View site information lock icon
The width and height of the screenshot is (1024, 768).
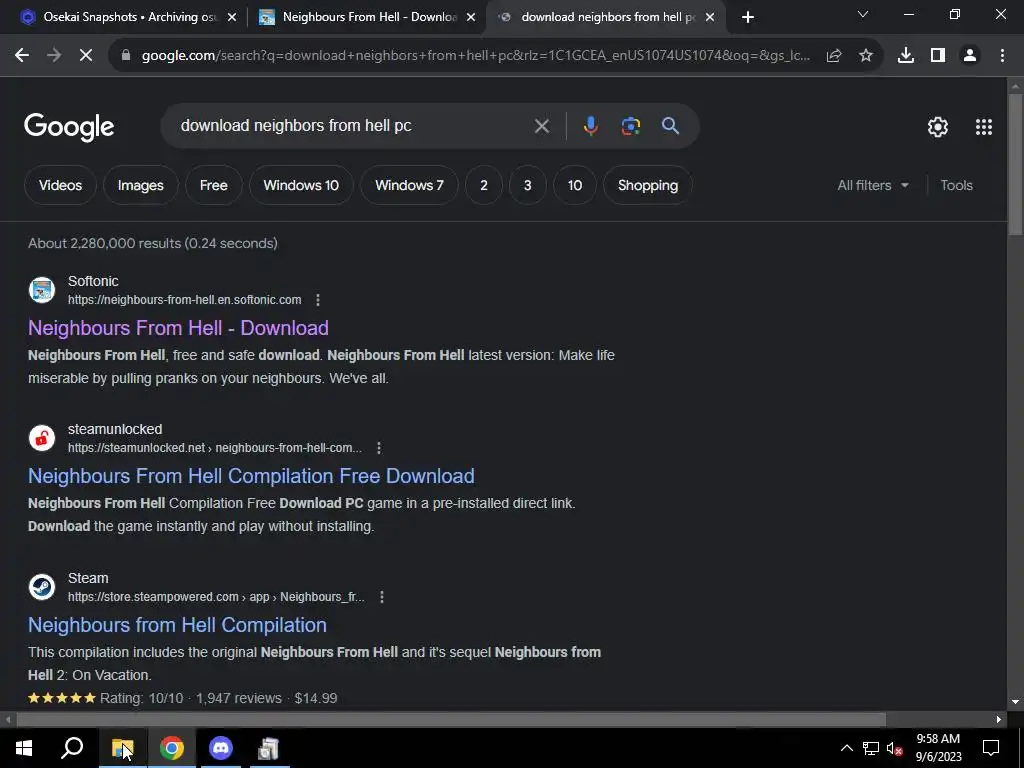[x=126, y=56]
